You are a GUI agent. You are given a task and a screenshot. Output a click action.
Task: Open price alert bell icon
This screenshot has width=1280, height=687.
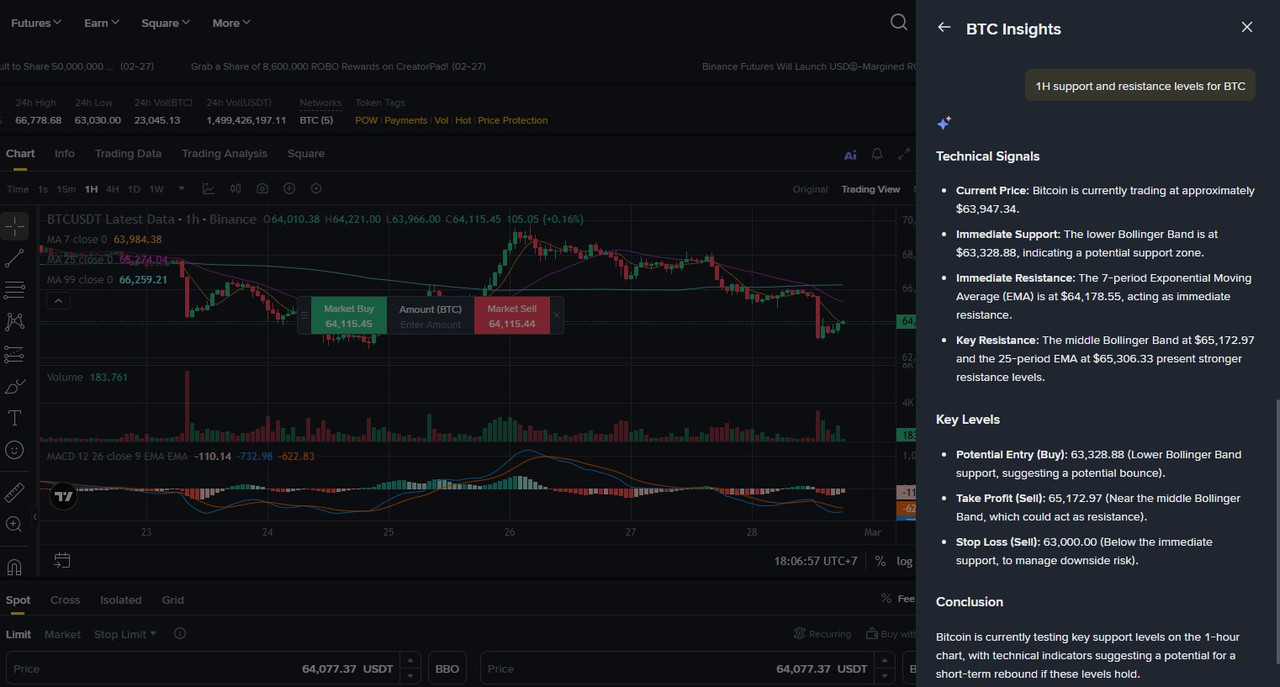pyautogui.click(x=877, y=154)
